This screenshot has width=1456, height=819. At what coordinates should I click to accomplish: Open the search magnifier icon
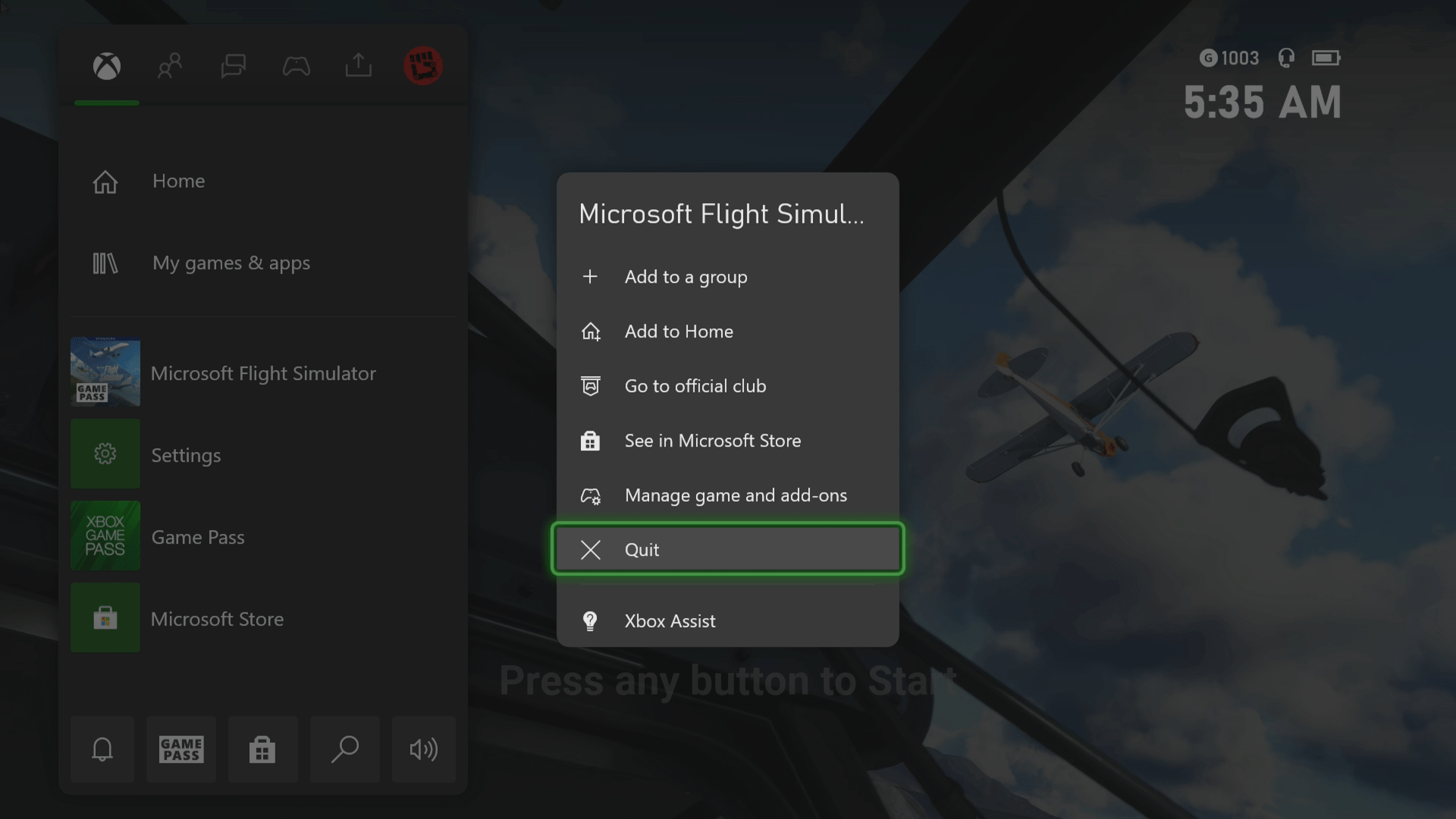(344, 749)
